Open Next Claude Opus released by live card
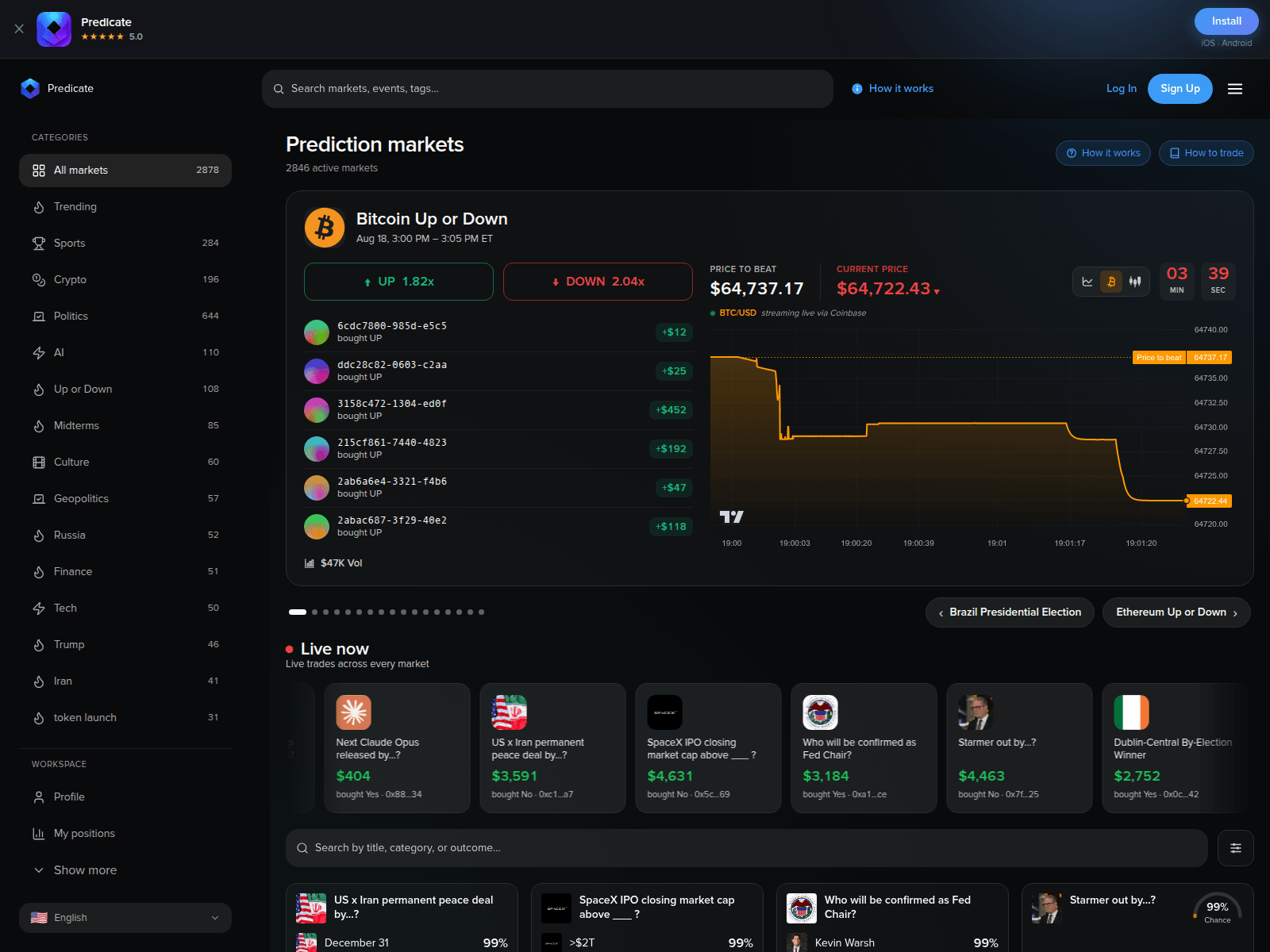The image size is (1270, 952). 398,748
